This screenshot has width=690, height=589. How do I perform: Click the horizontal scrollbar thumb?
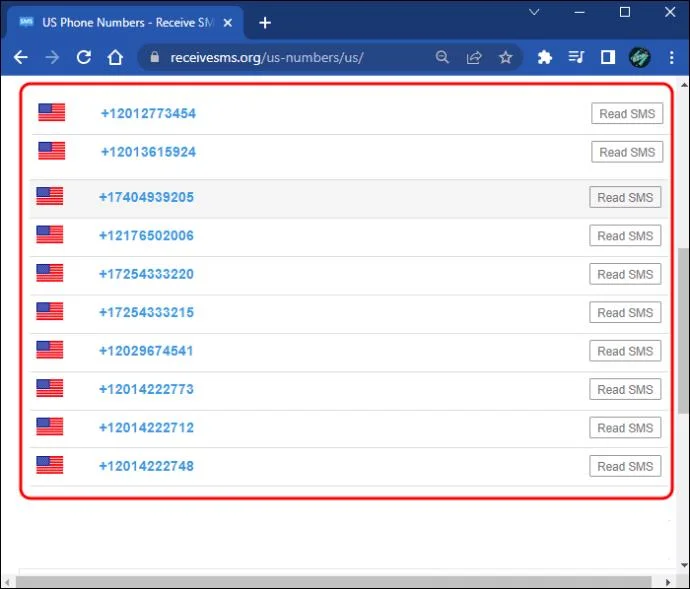click(x=333, y=582)
